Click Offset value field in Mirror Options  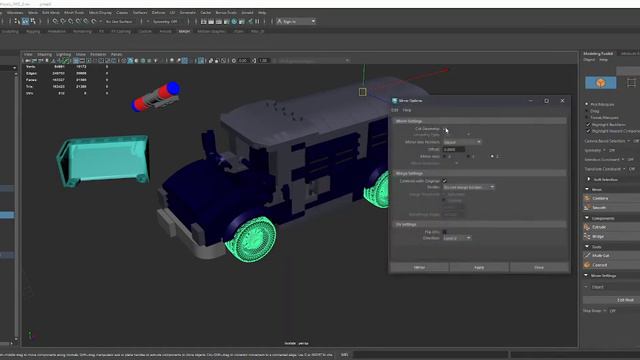pos(454,149)
